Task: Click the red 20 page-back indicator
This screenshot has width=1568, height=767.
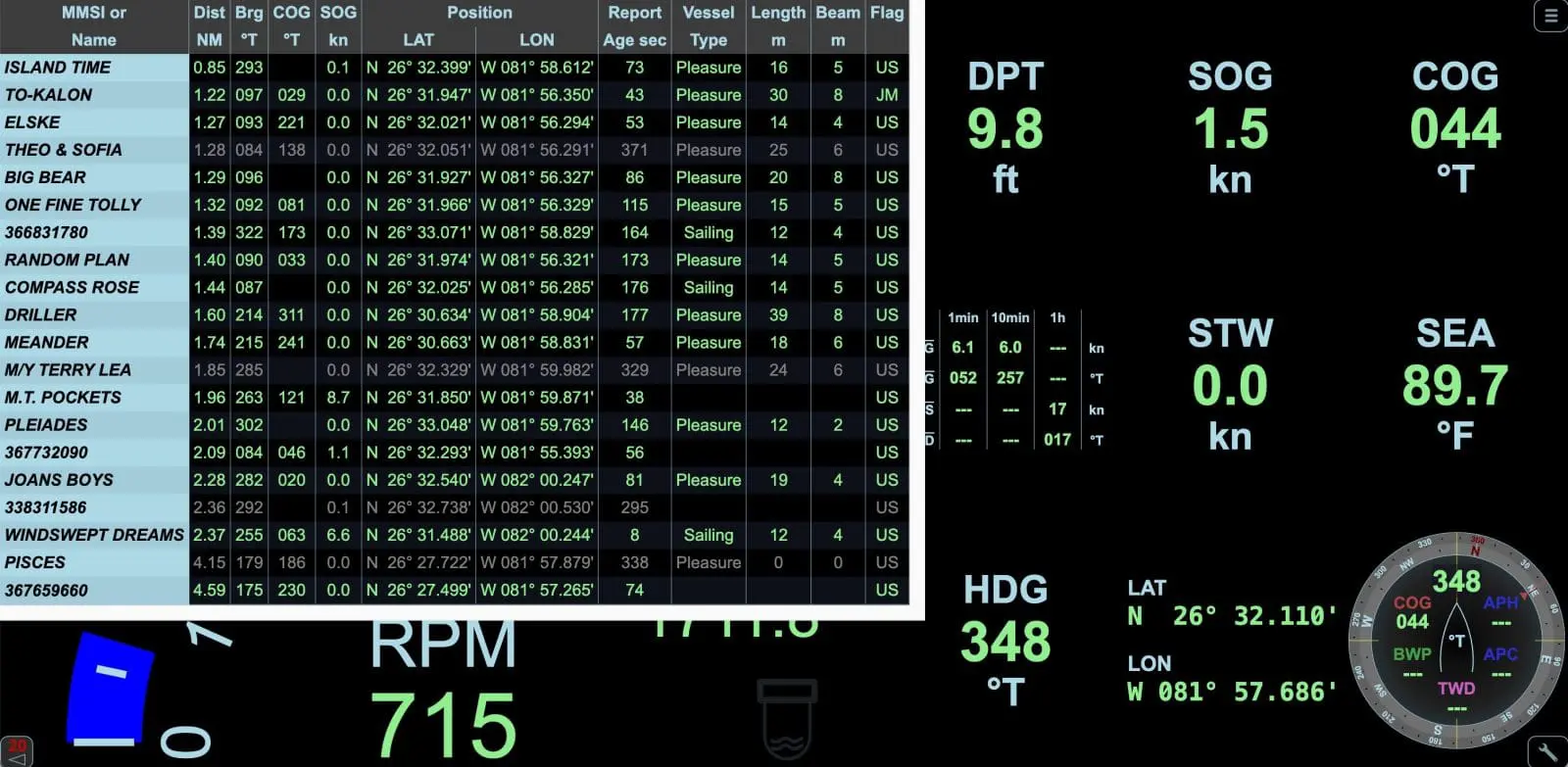Action: click(x=17, y=751)
